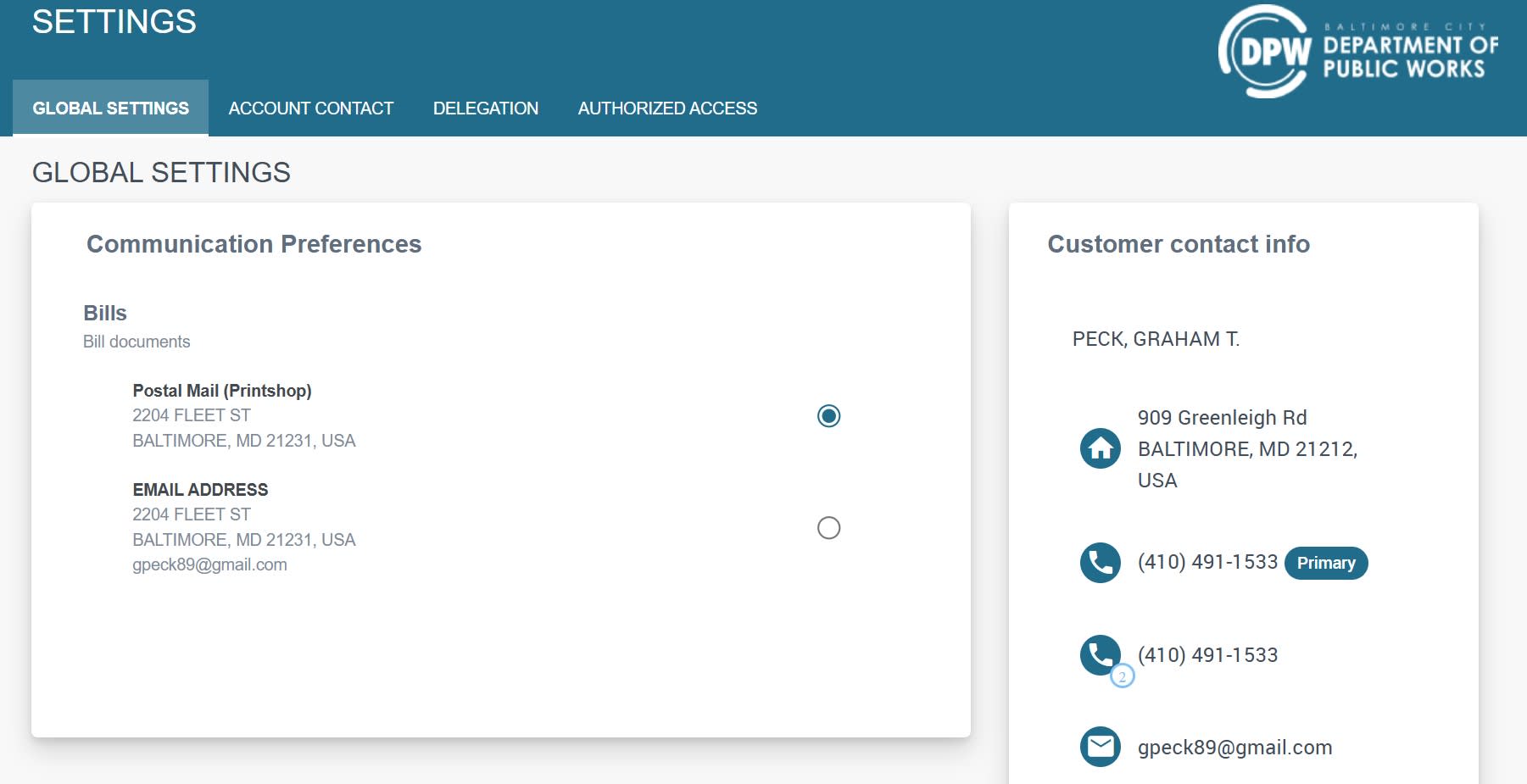Click the customer name PECK, GRAHAM T.
This screenshot has height=784, width=1527.
(x=1156, y=339)
